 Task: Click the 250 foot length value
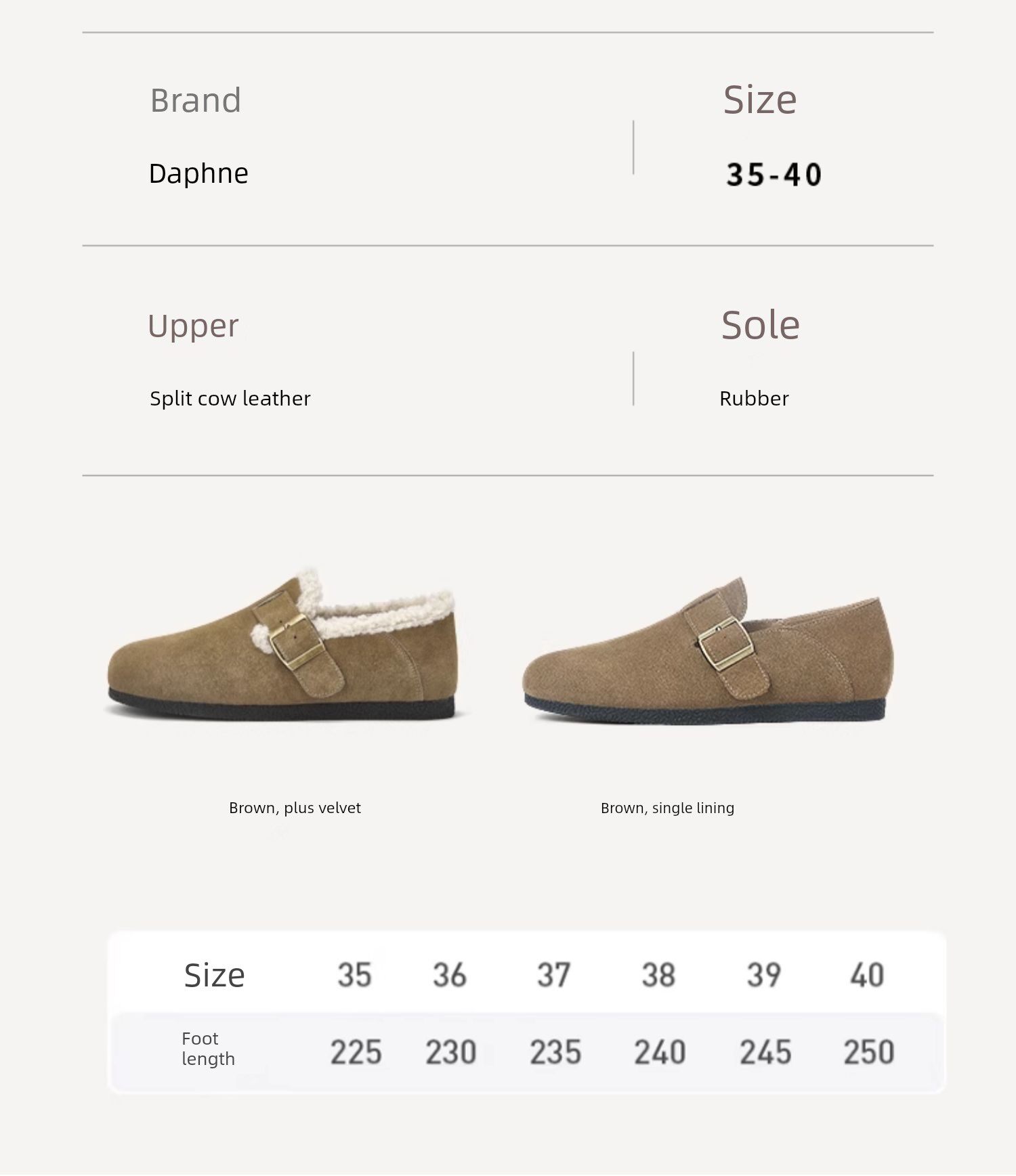[x=869, y=1053]
